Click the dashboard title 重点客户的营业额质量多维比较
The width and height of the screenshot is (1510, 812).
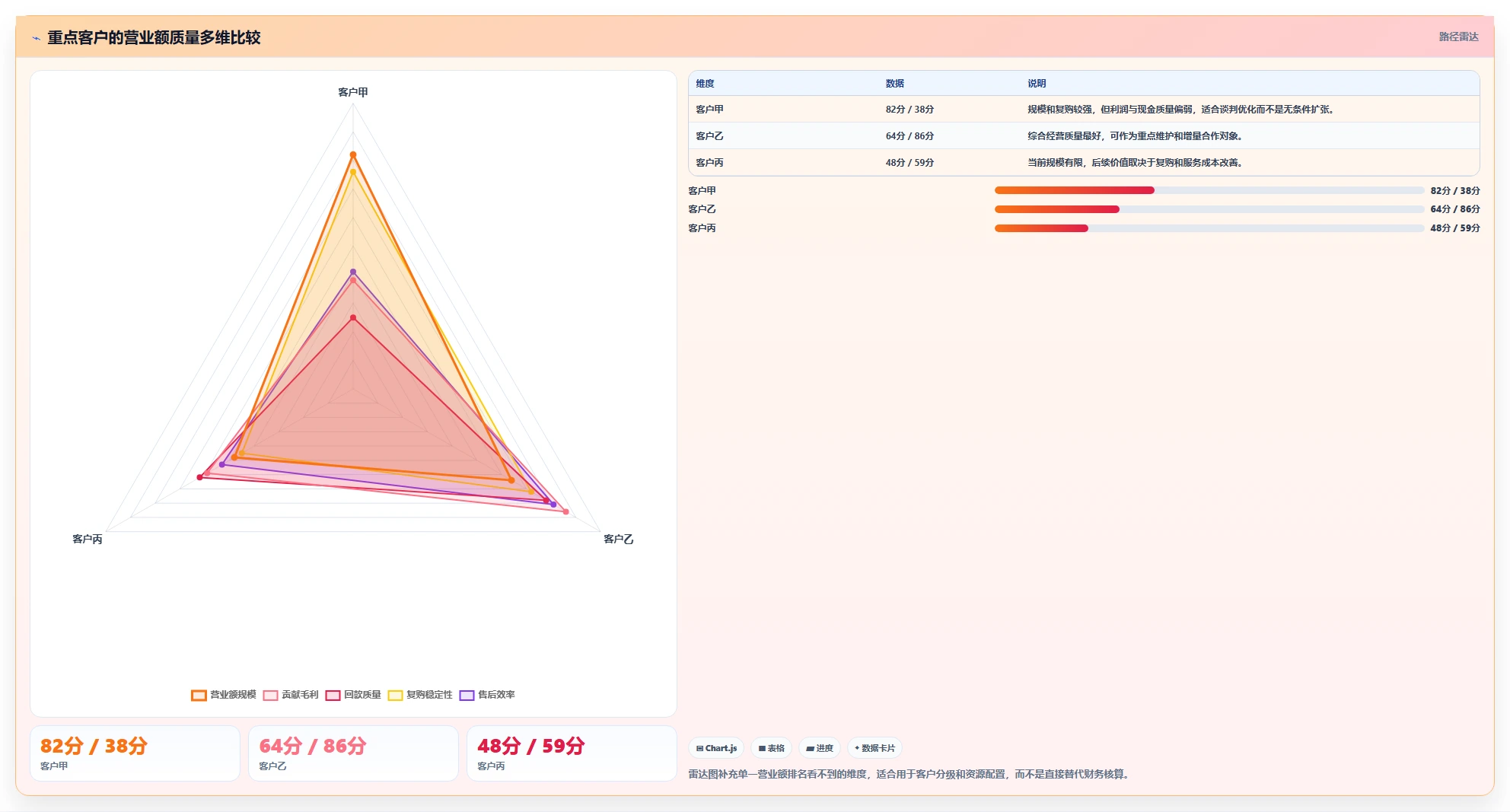[x=154, y=37]
